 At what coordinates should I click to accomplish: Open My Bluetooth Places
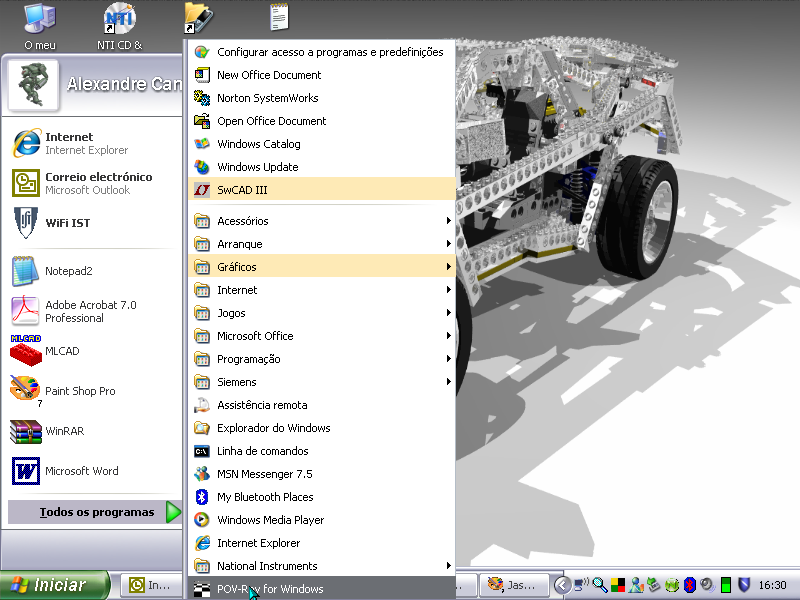pos(321,497)
